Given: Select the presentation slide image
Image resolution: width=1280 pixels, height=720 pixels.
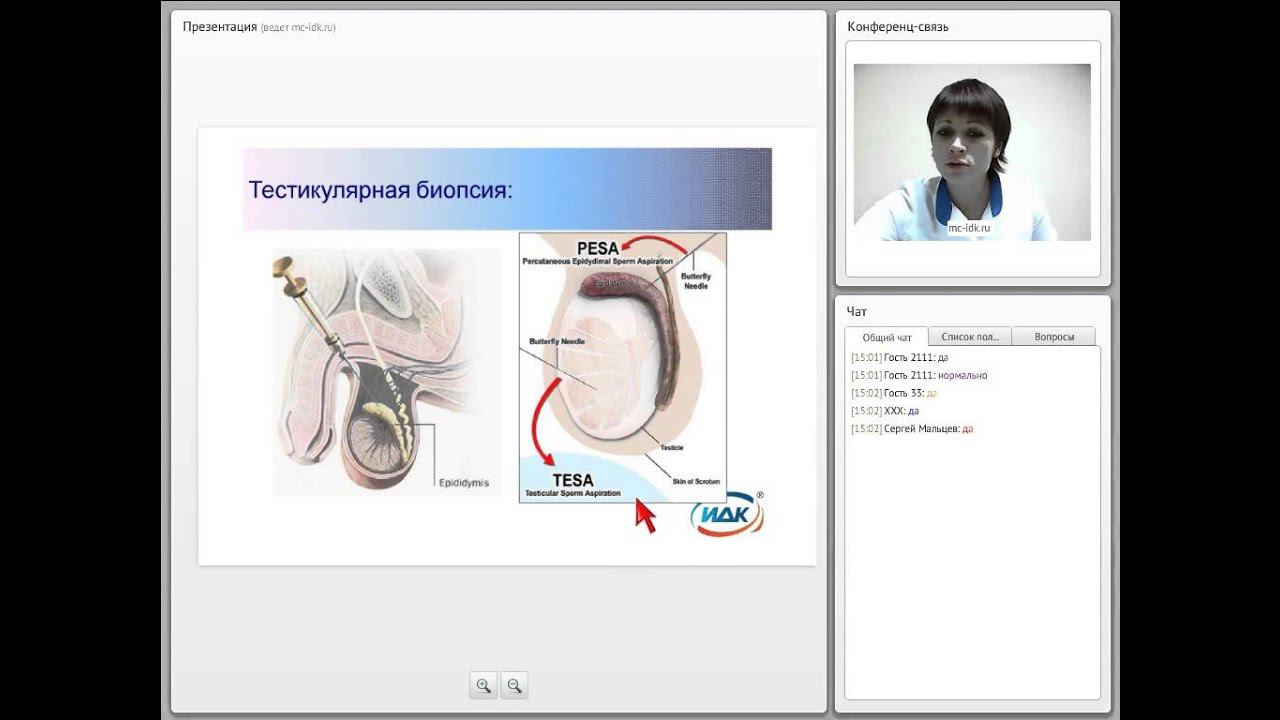Looking at the screenshot, I should point(507,346).
